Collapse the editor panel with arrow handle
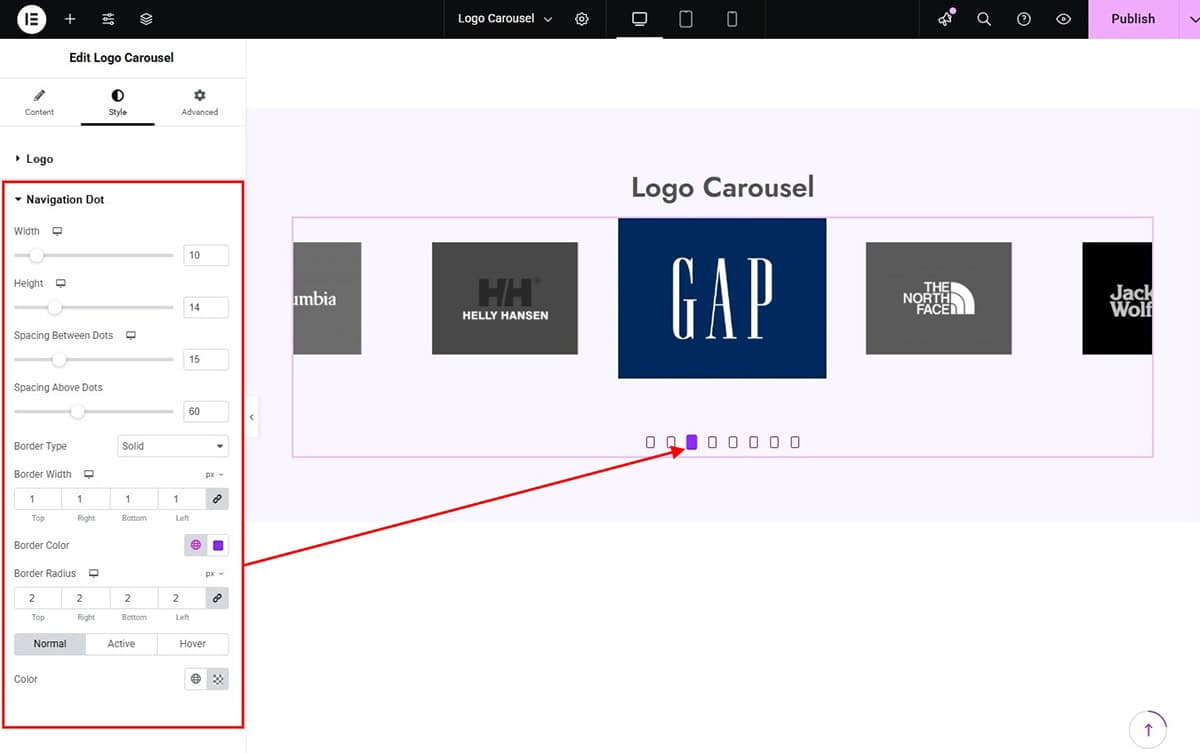Image resolution: width=1200 pixels, height=753 pixels. coord(252,416)
